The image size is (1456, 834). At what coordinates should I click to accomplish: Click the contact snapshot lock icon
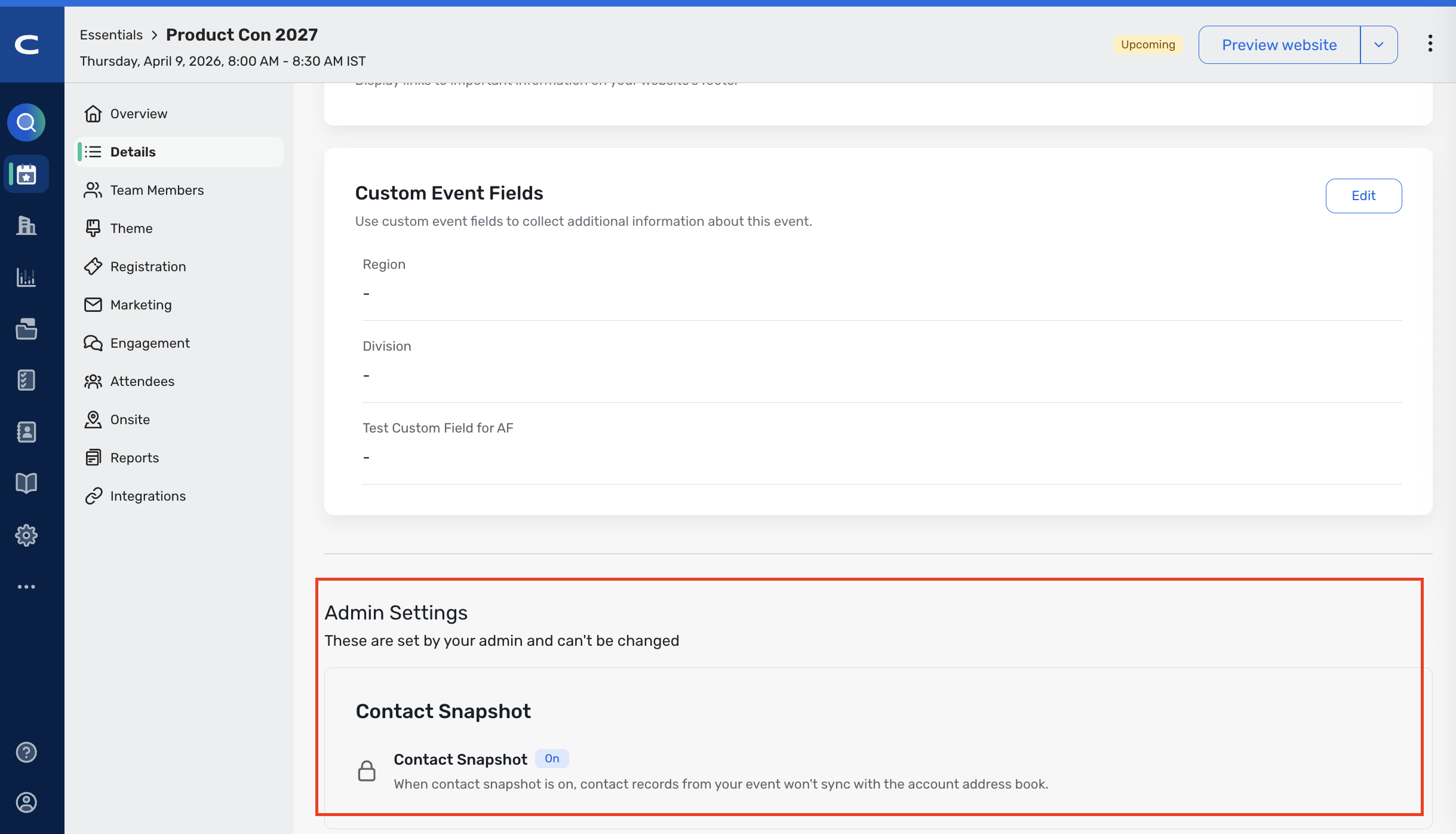pyautogui.click(x=367, y=771)
